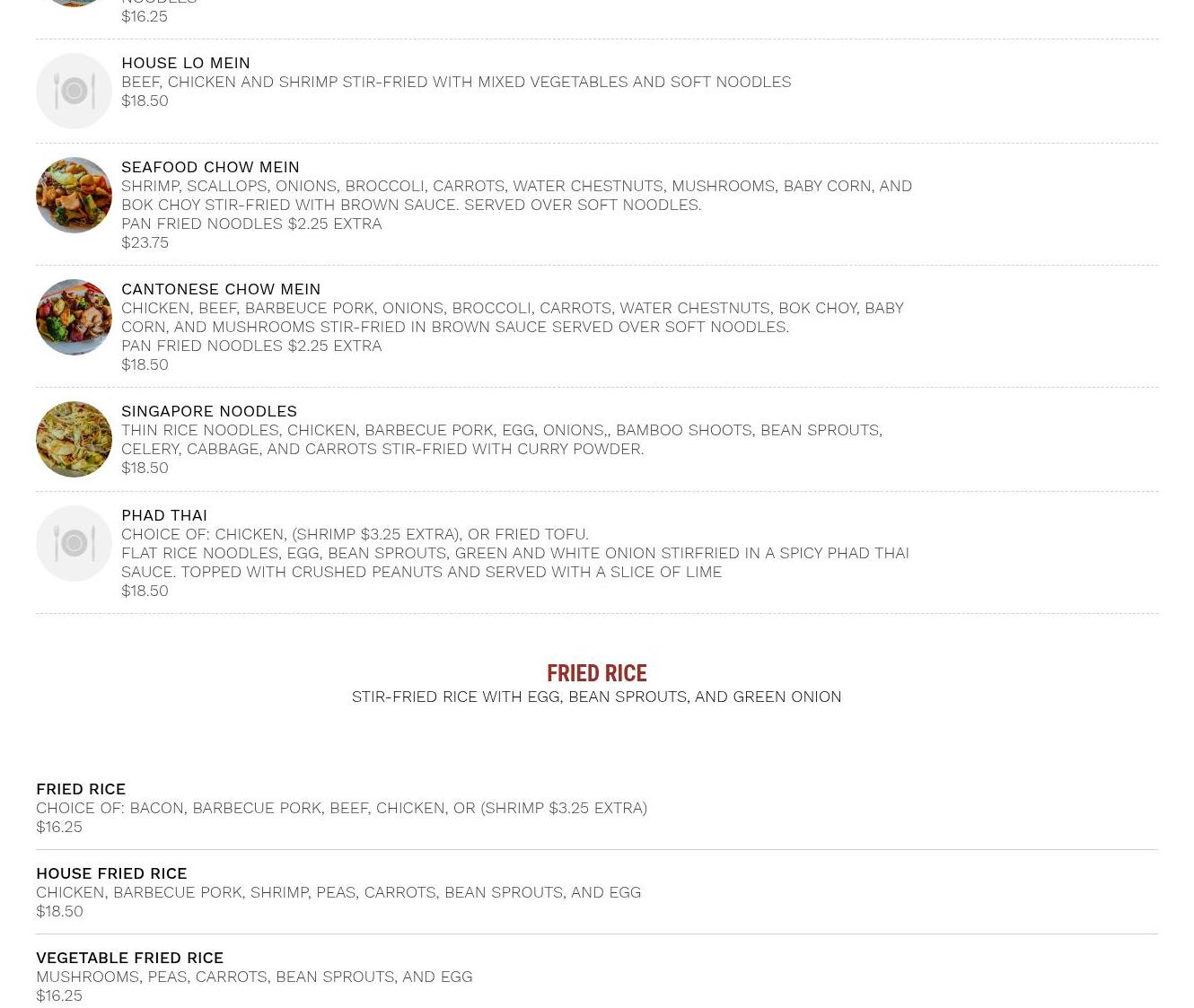Select the House Lo Mein item title
Viewport: 1194px width, 1008px height.
coord(186,63)
